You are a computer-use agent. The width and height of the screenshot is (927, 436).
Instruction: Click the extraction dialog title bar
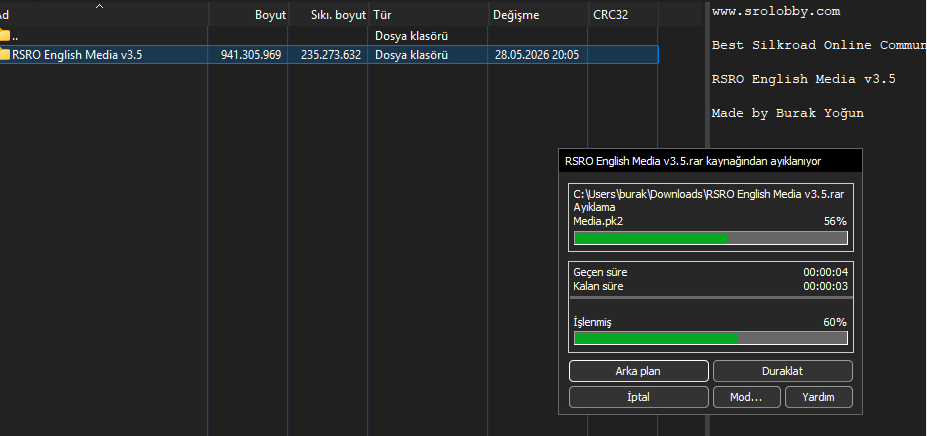click(x=710, y=160)
